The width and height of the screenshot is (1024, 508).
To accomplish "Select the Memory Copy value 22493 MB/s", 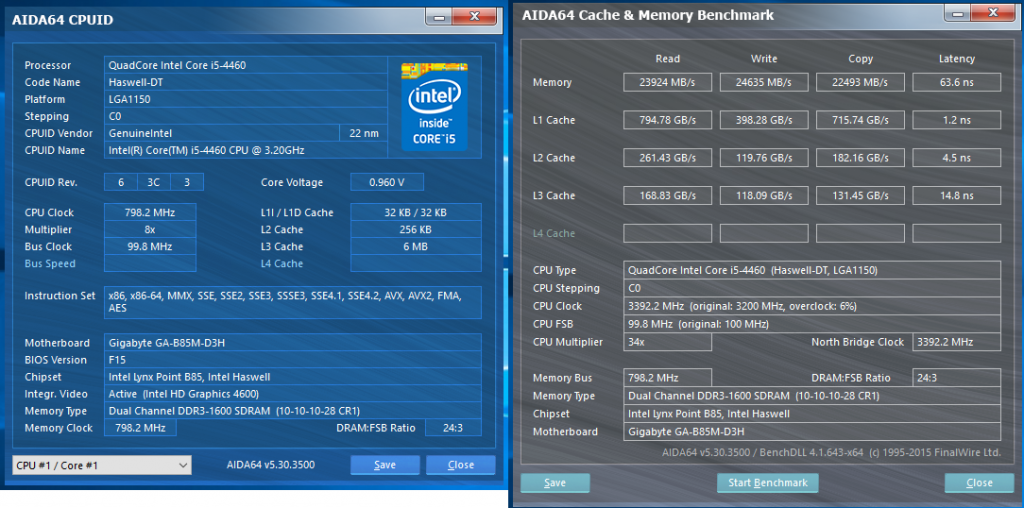I will (860, 82).
